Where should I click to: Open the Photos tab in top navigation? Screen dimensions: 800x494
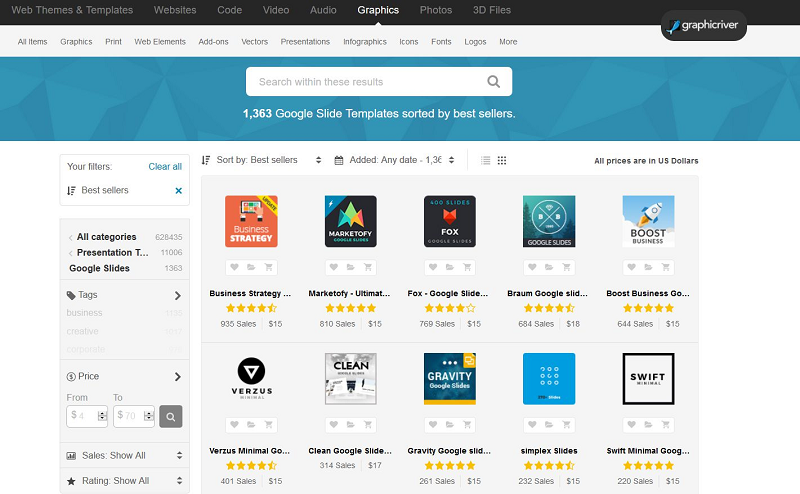435,10
